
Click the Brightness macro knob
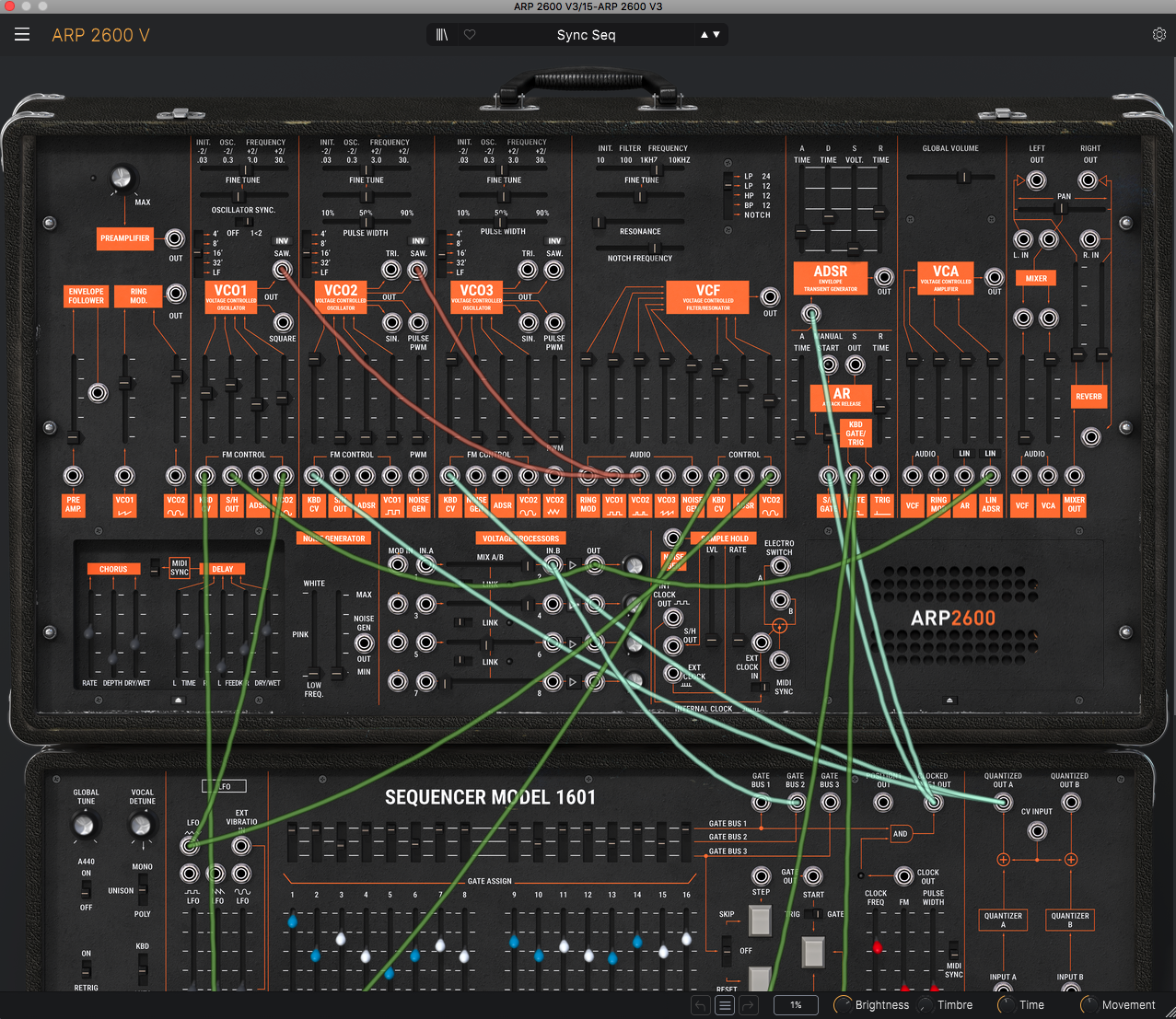(x=842, y=1005)
